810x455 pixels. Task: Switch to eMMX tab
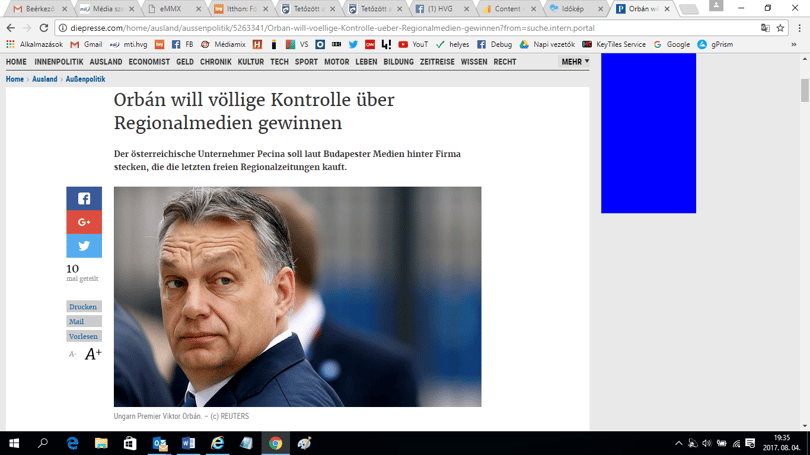(x=174, y=9)
